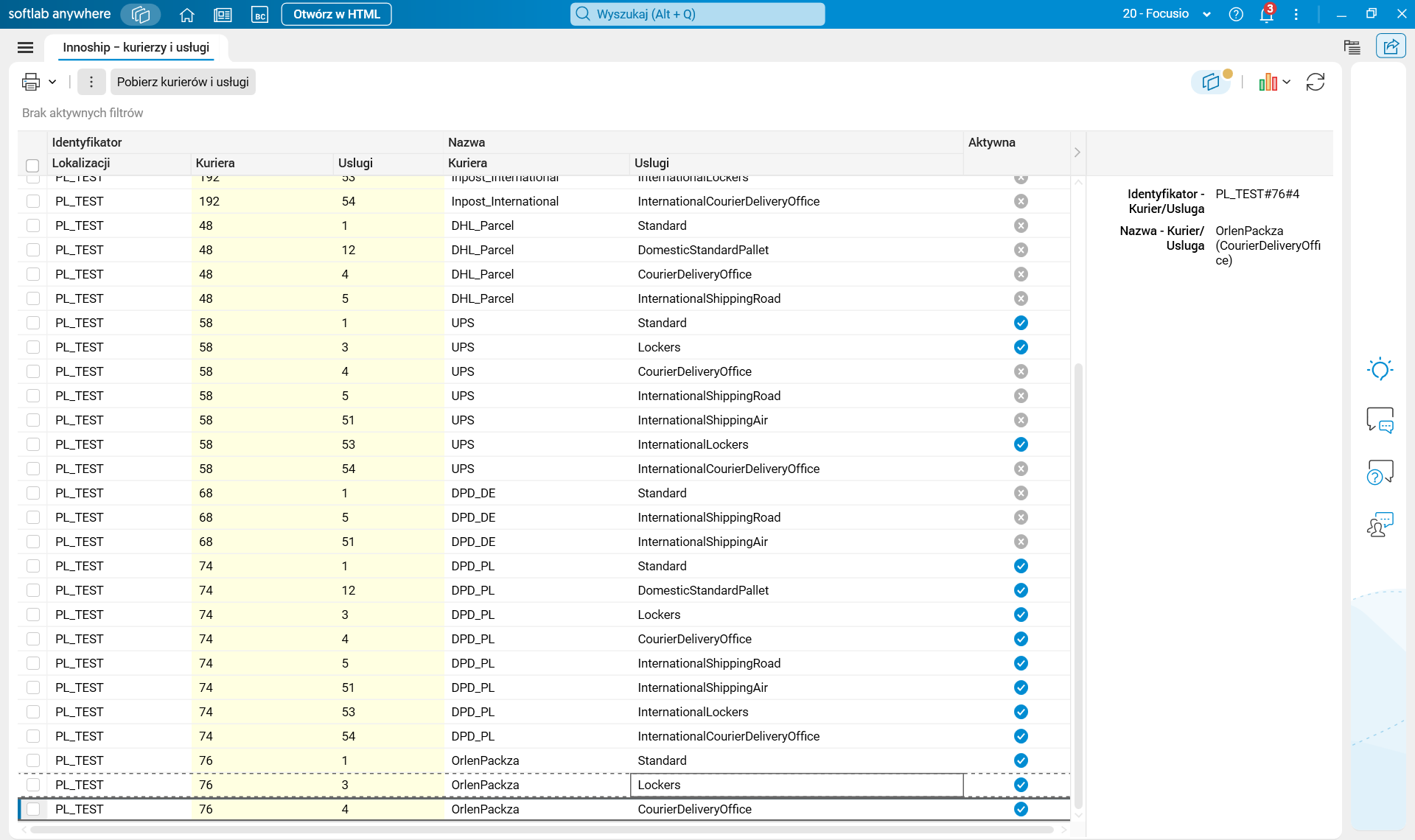
Task: Open the hamburger main menu
Action: 25,47
